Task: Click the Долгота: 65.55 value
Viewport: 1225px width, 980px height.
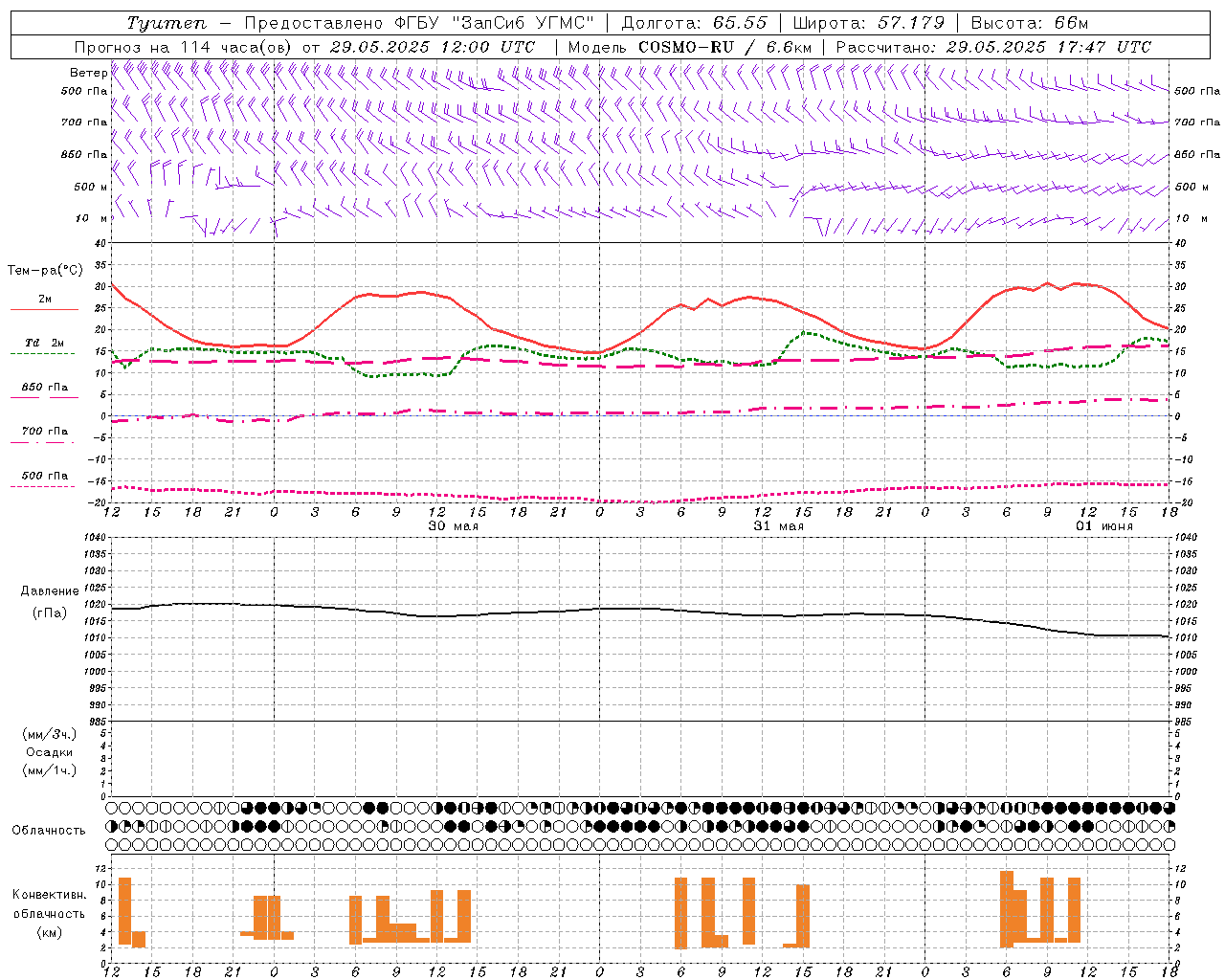Action: click(x=695, y=23)
